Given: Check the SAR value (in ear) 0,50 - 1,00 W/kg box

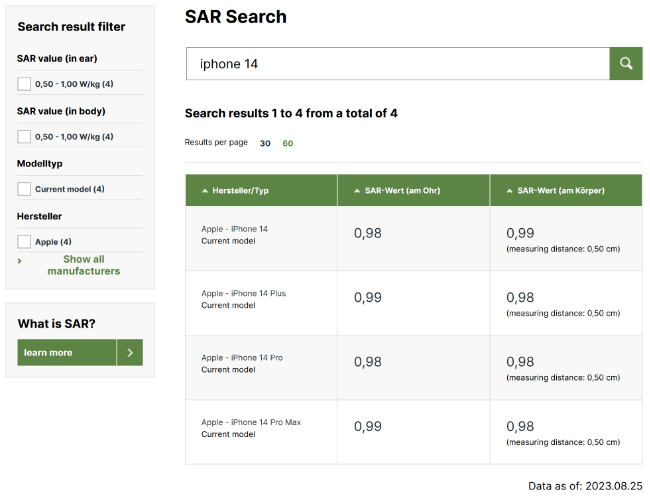Looking at the screenshot, I should [24, 84].
